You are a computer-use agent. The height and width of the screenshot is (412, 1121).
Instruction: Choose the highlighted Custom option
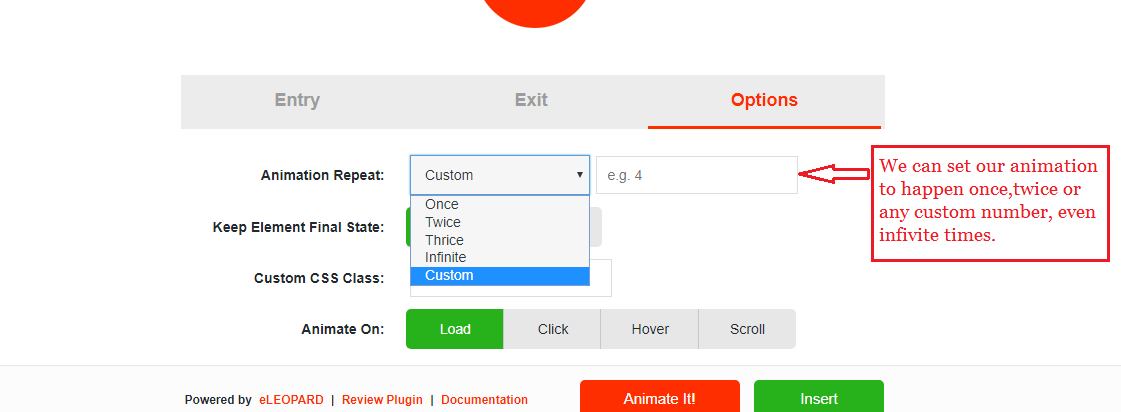tap(500, 275)
